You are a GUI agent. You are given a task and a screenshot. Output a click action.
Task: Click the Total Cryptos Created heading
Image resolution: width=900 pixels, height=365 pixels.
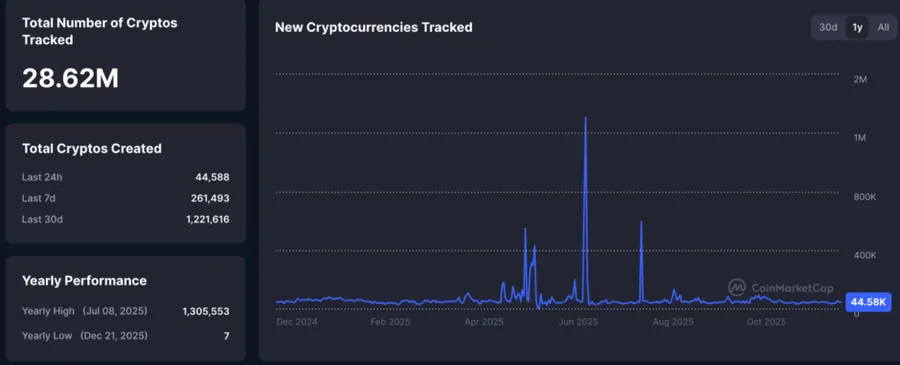click(92, 149)
